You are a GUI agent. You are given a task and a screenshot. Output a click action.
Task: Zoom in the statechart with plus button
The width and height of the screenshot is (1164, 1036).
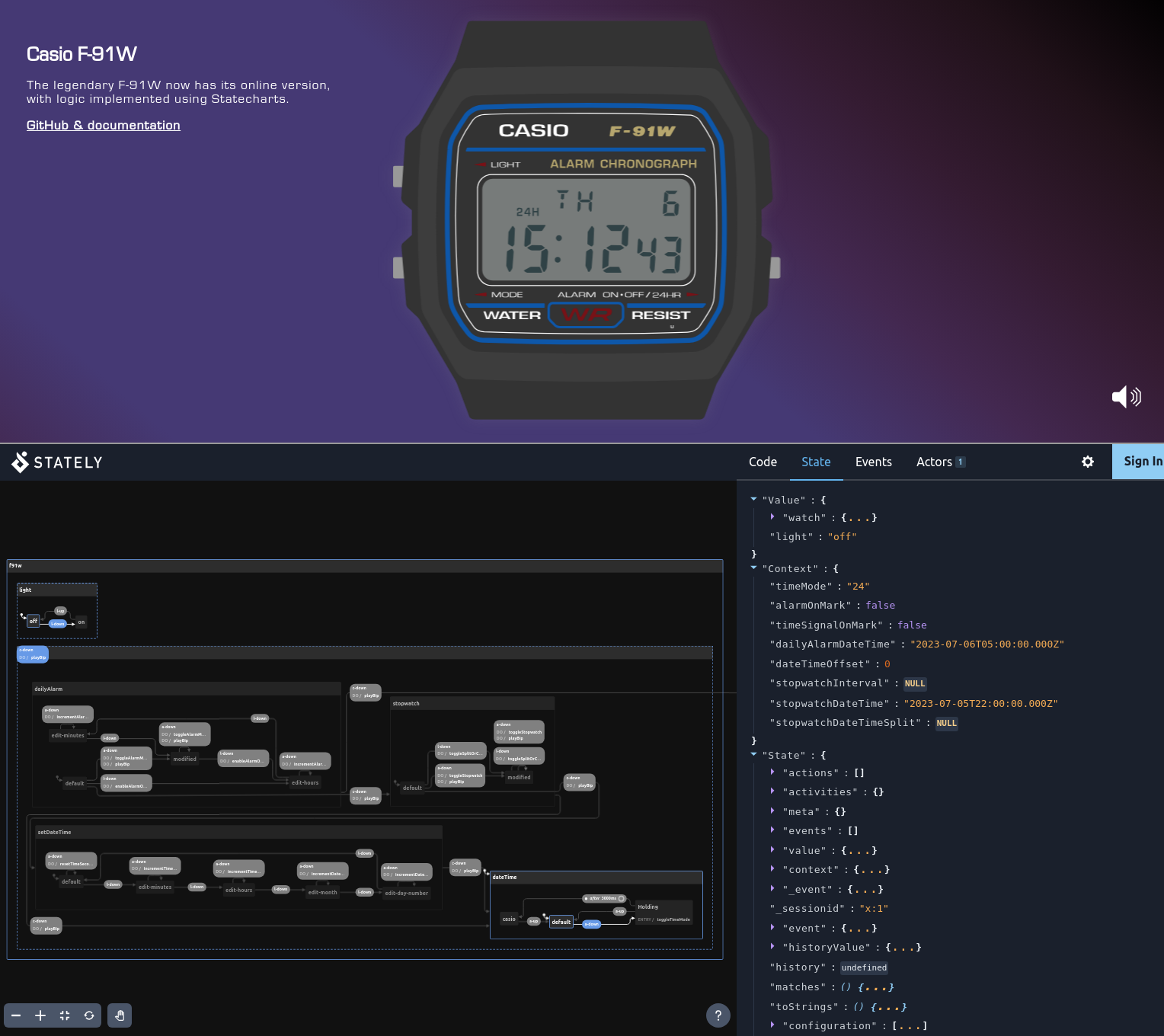coord(40,1015)
